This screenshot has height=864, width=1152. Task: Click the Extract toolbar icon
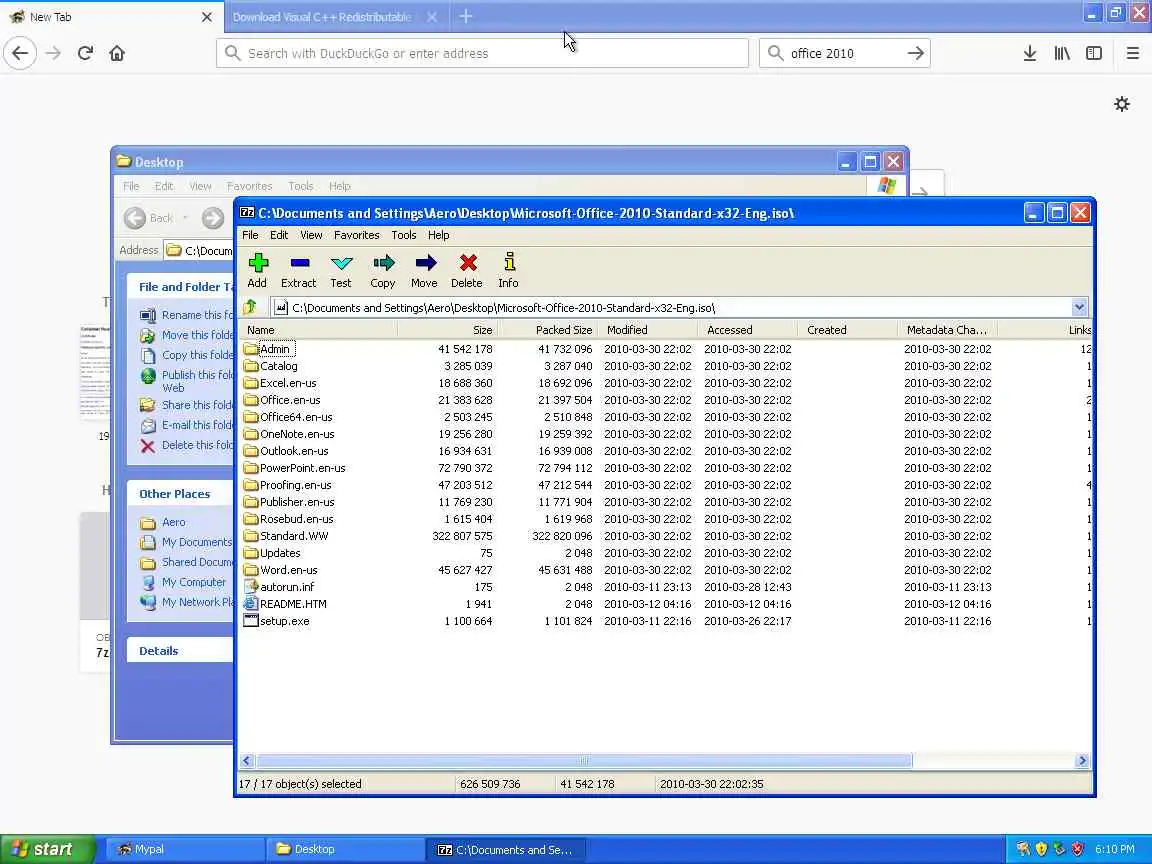298,270
